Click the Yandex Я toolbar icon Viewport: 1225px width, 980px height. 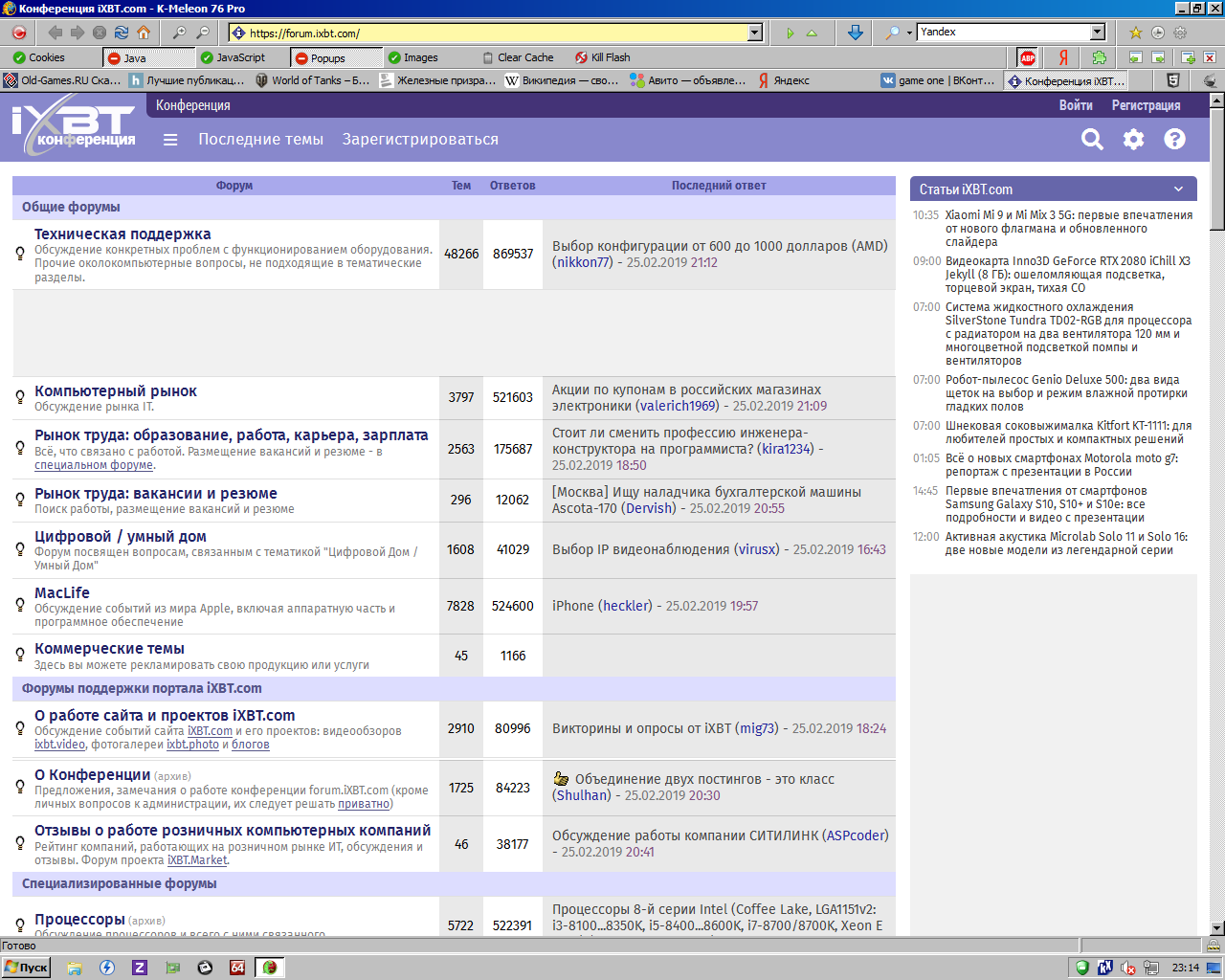coord(1062,57)
